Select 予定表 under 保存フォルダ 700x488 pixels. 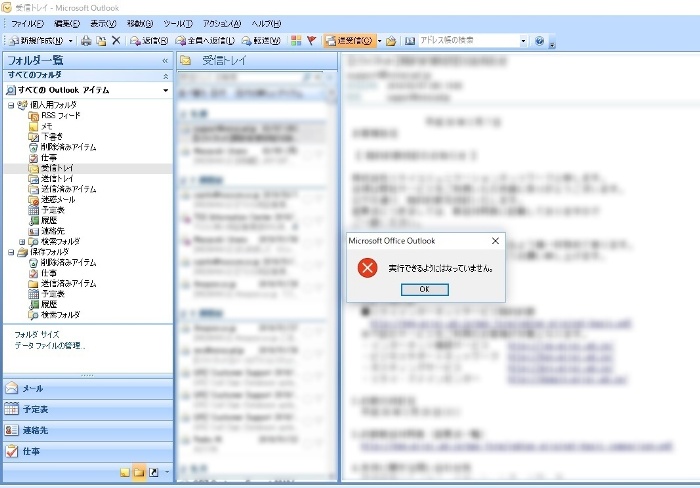click(x=53, y=294)
